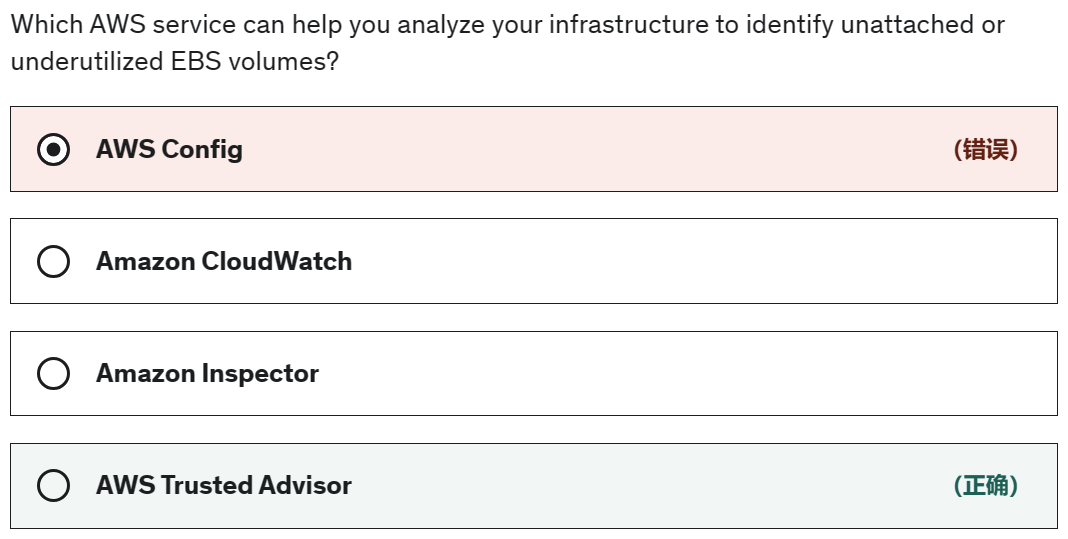Click the red "(错误)" incorrect marker
Viewport: 1068px width, 539px height.
pyautogui.click(x=985, y=150)
